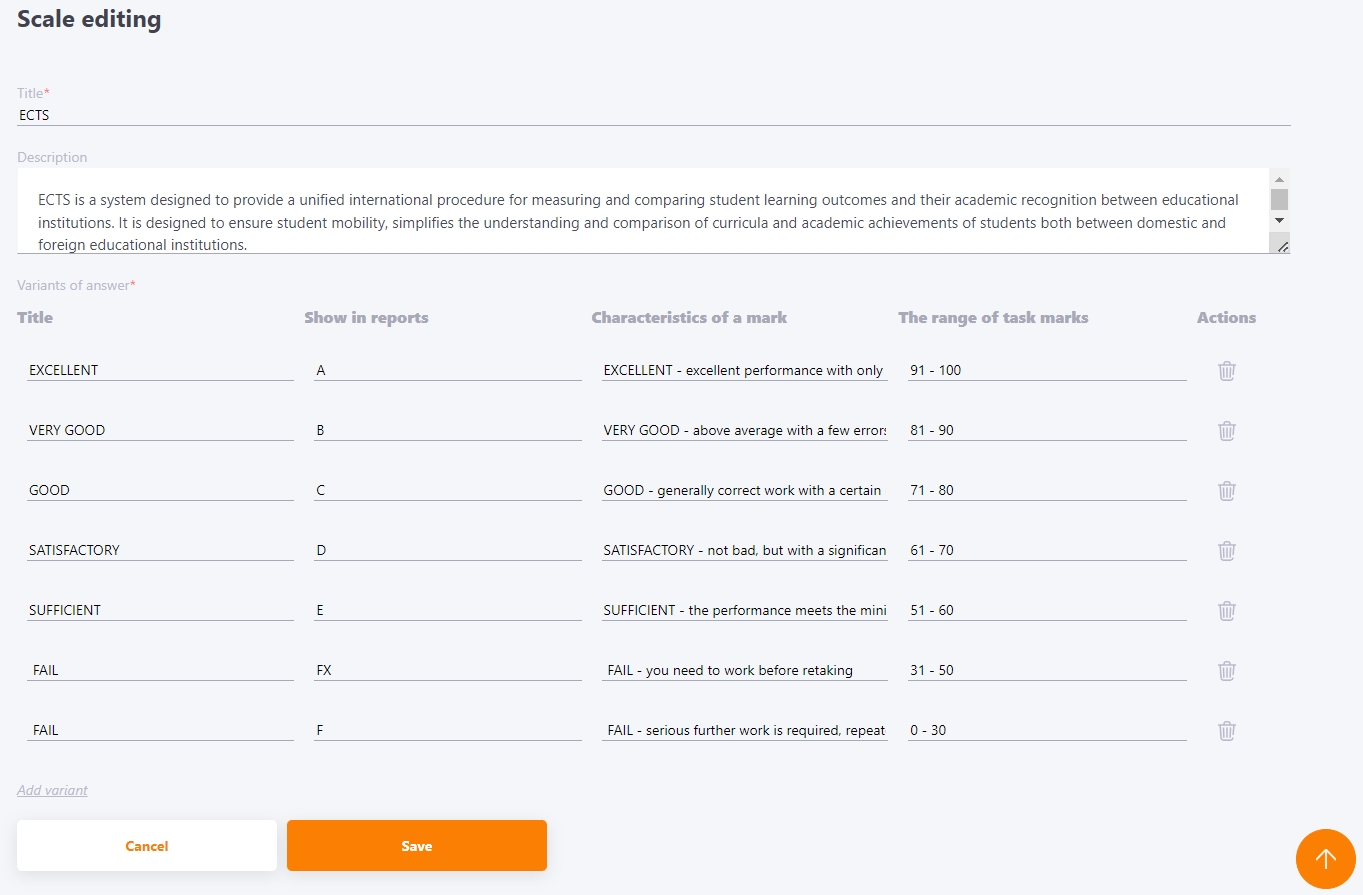The width and height of the screenshot is (1363, 895).
Task: Delete the SATISFACTORY variant row
Action: point(1227,551)
